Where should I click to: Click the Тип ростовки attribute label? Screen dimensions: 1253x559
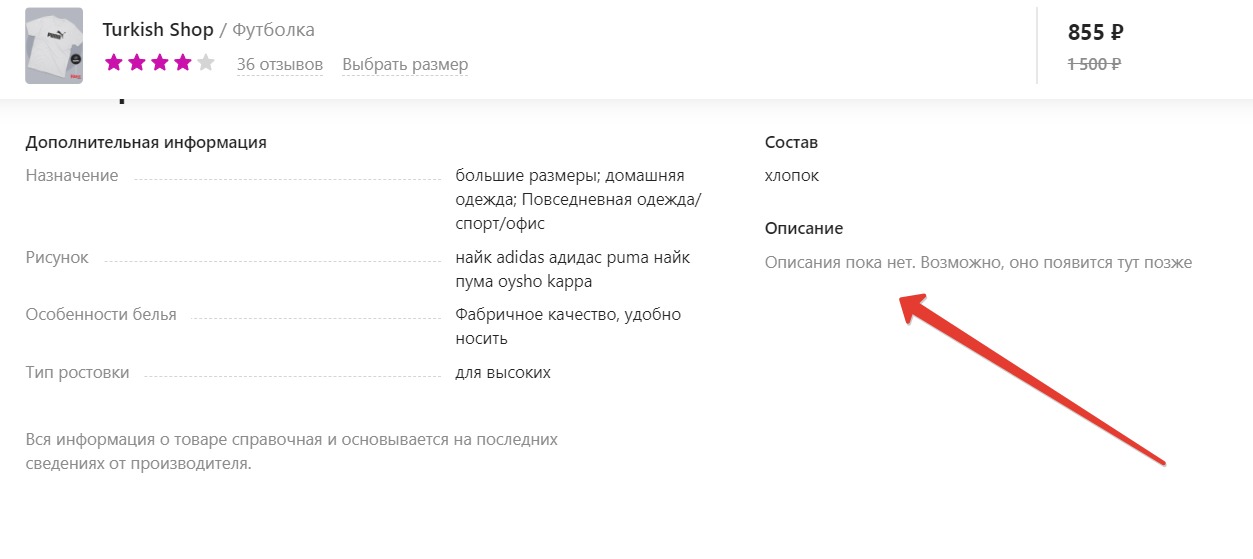pos(77,372)
